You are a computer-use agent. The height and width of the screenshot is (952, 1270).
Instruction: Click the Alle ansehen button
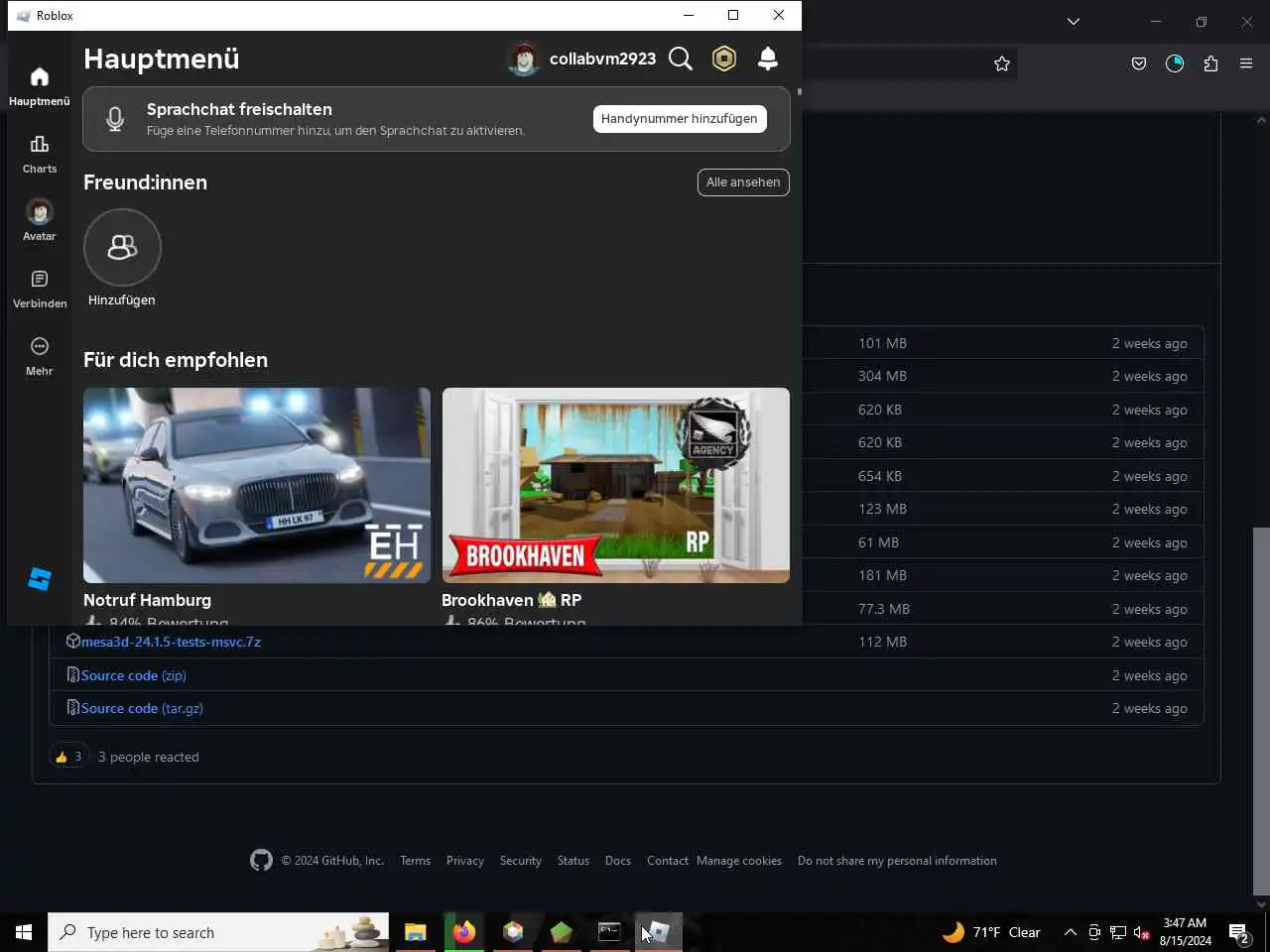coord(743,182)
